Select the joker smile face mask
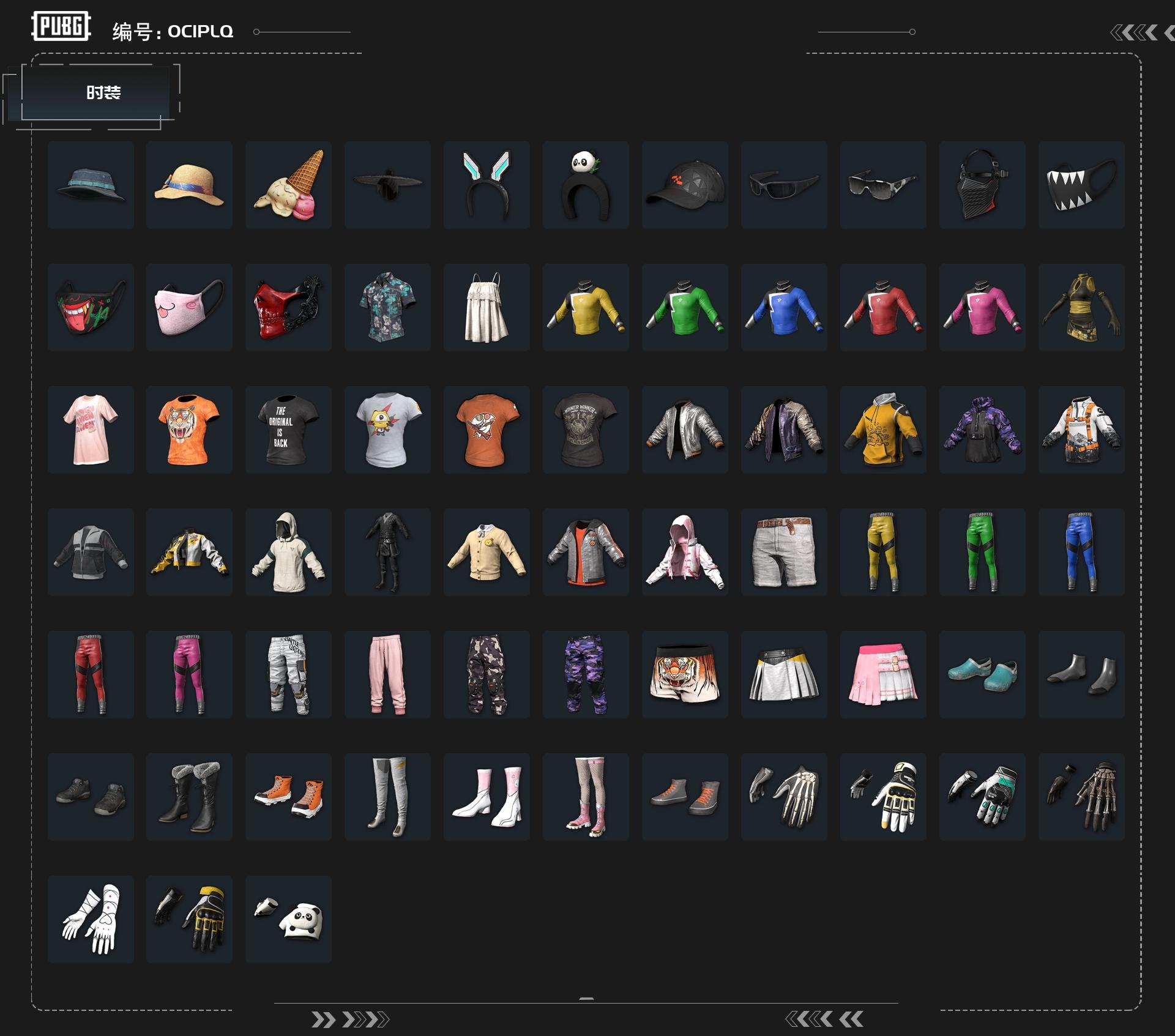 point(91,307)
